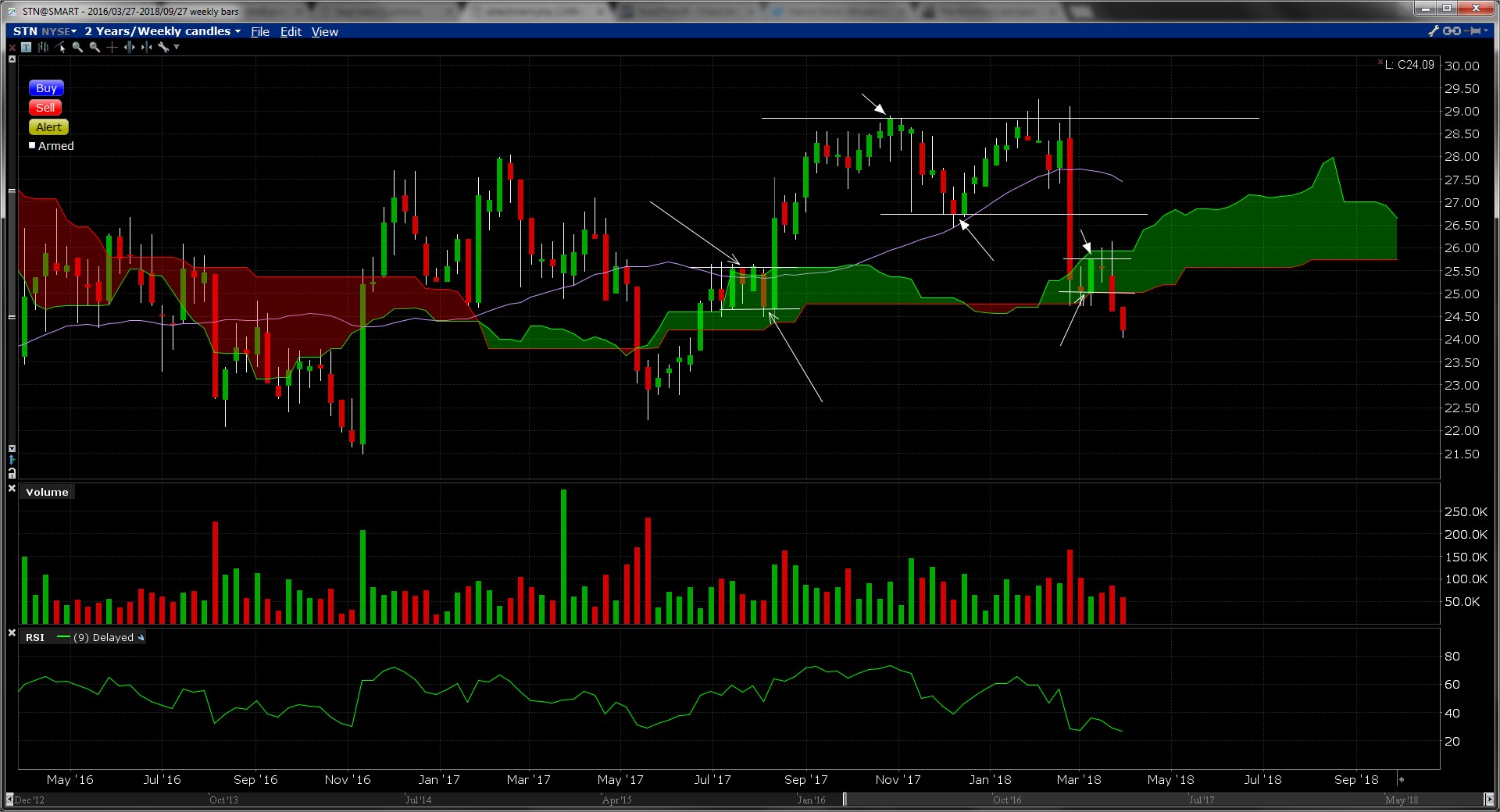Click the Apr'15 timeline navigator label

point(616,800)
